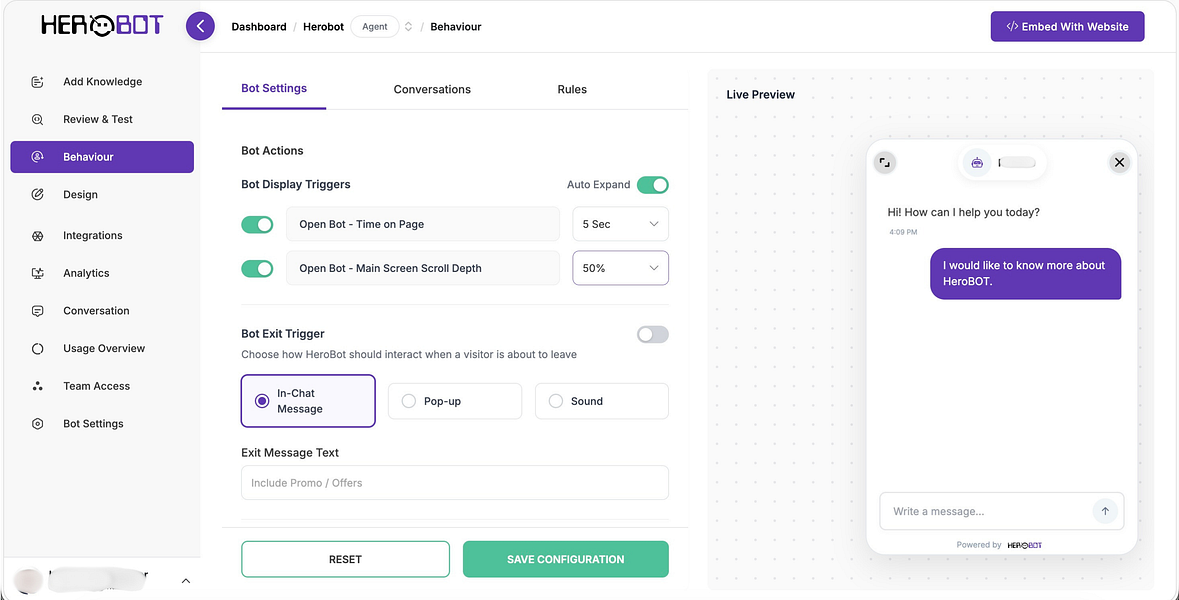Click the RESET button

(x=345, y=559)
